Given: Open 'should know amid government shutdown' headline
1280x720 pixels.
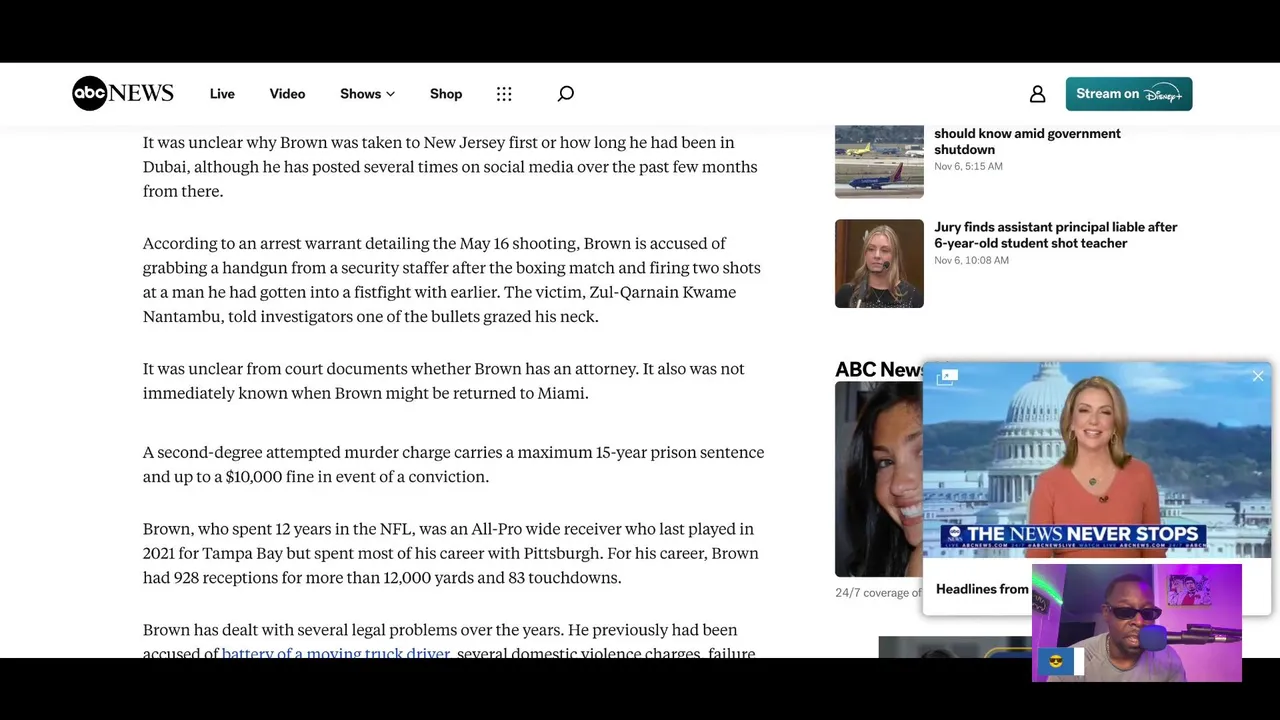Looking at the screenshot, I should coord(1027,141).
